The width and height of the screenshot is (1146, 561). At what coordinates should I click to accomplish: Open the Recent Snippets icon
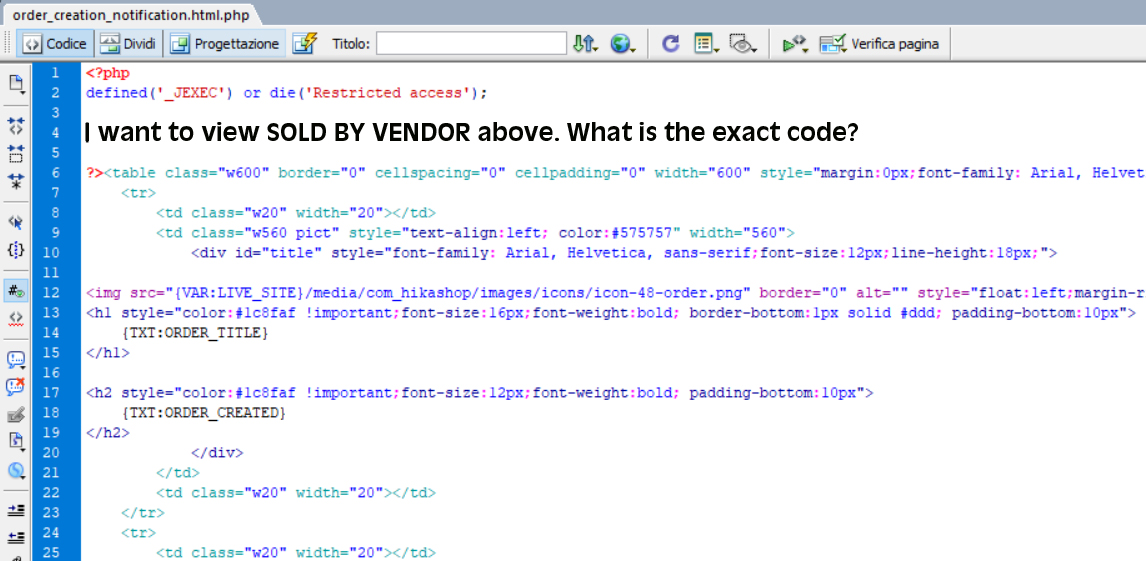click(15, 442)
